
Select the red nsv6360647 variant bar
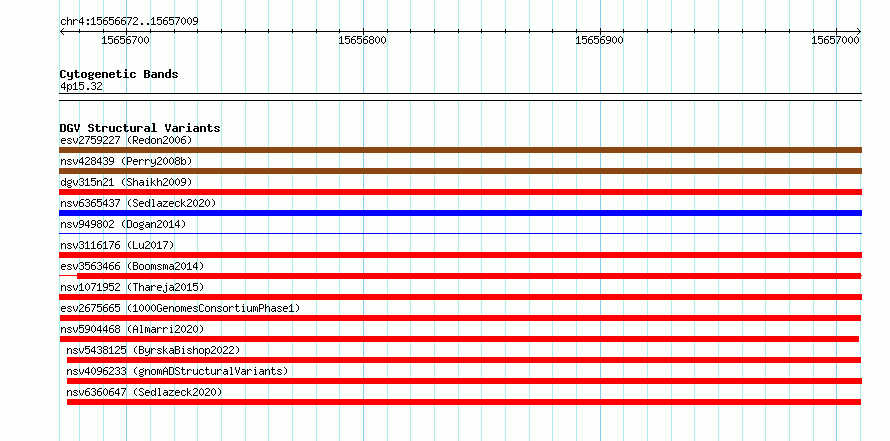coord(464,402)
